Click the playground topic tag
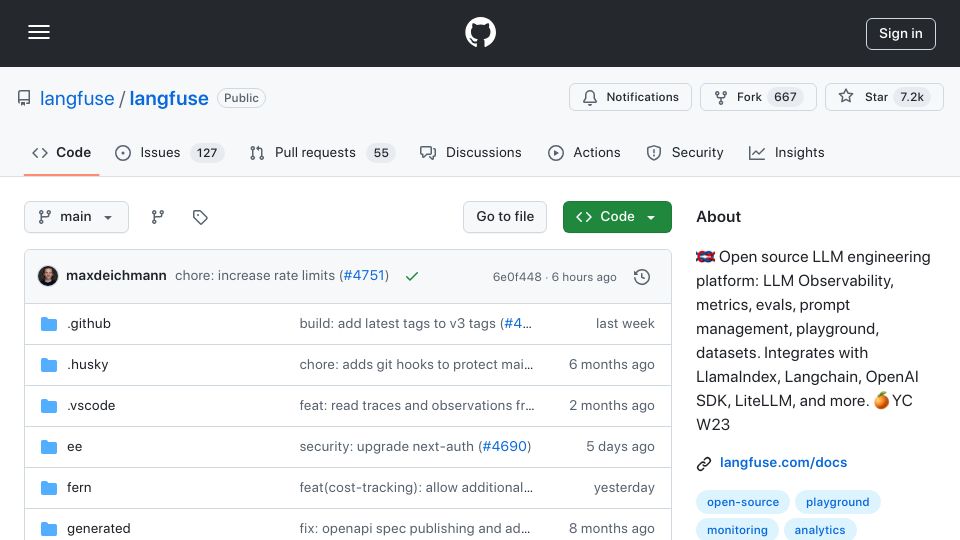 pyautogui.click(x=838, y=502)
